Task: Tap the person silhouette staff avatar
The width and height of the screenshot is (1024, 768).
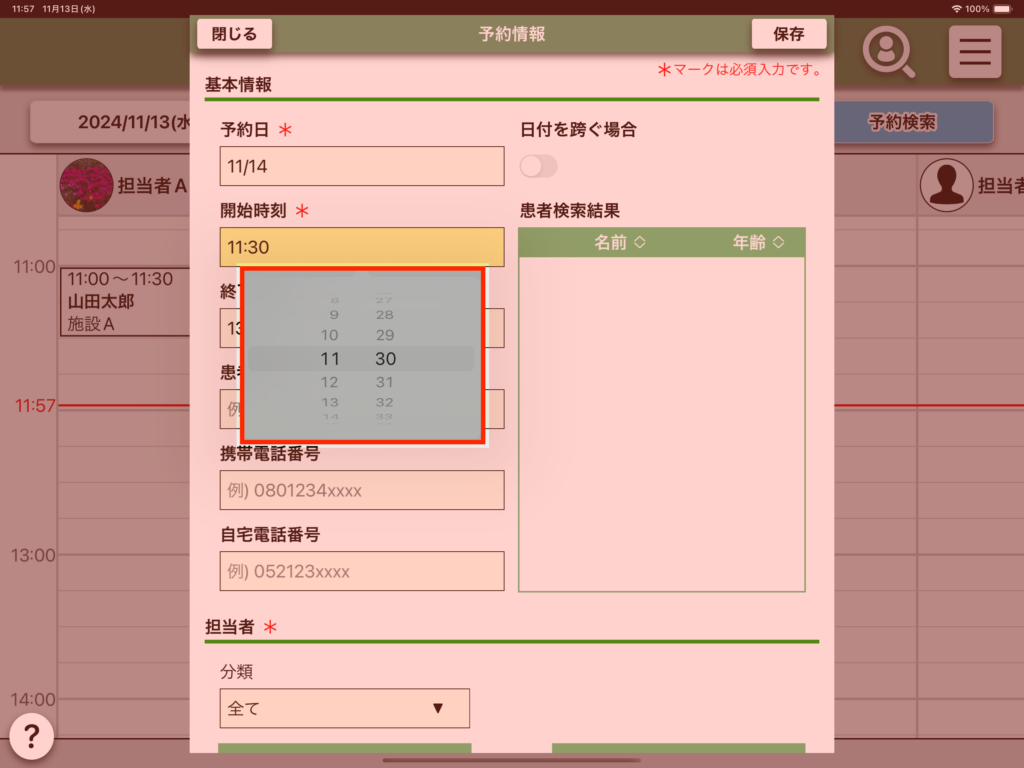Action: 945,185
